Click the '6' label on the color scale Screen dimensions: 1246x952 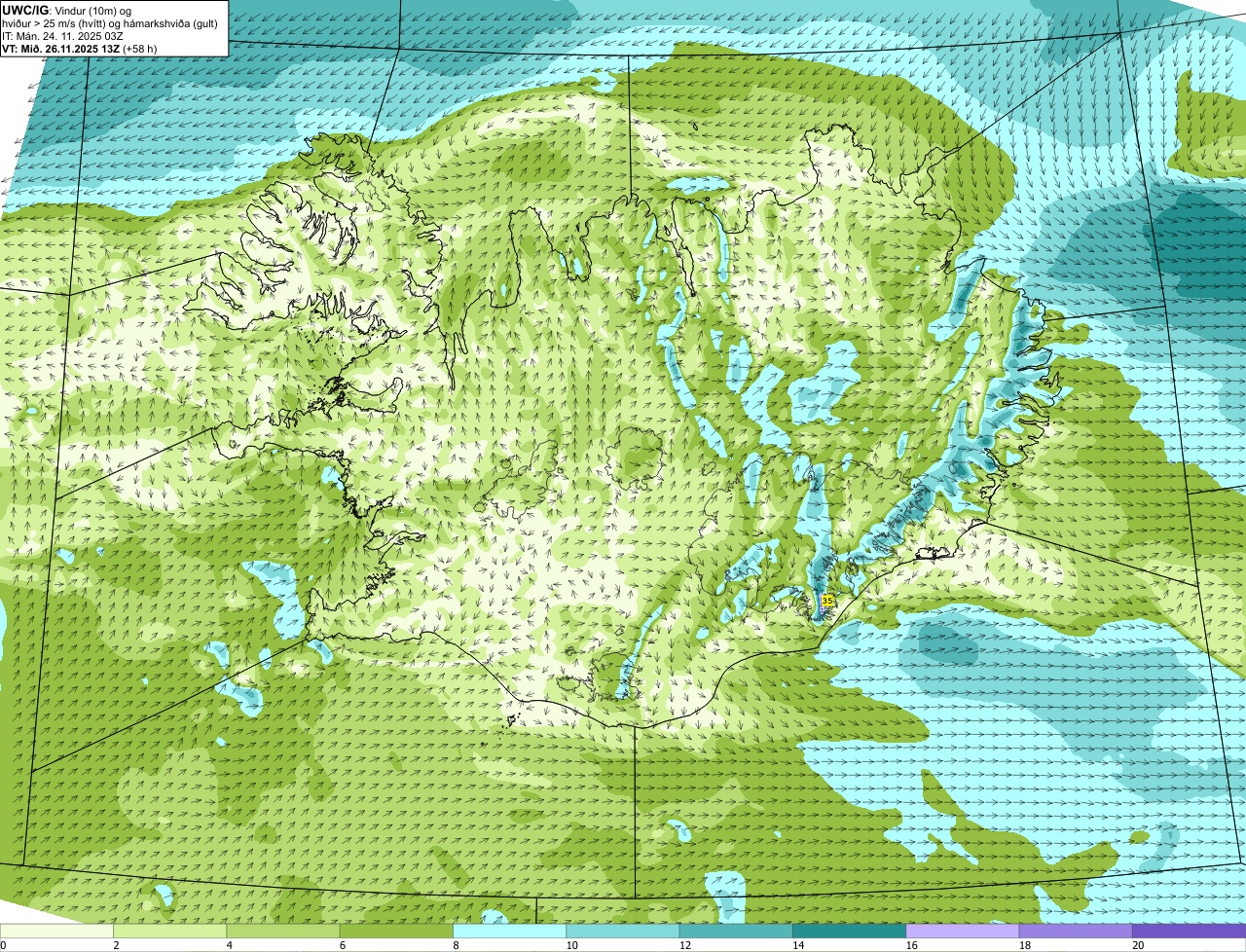[343, 945]
